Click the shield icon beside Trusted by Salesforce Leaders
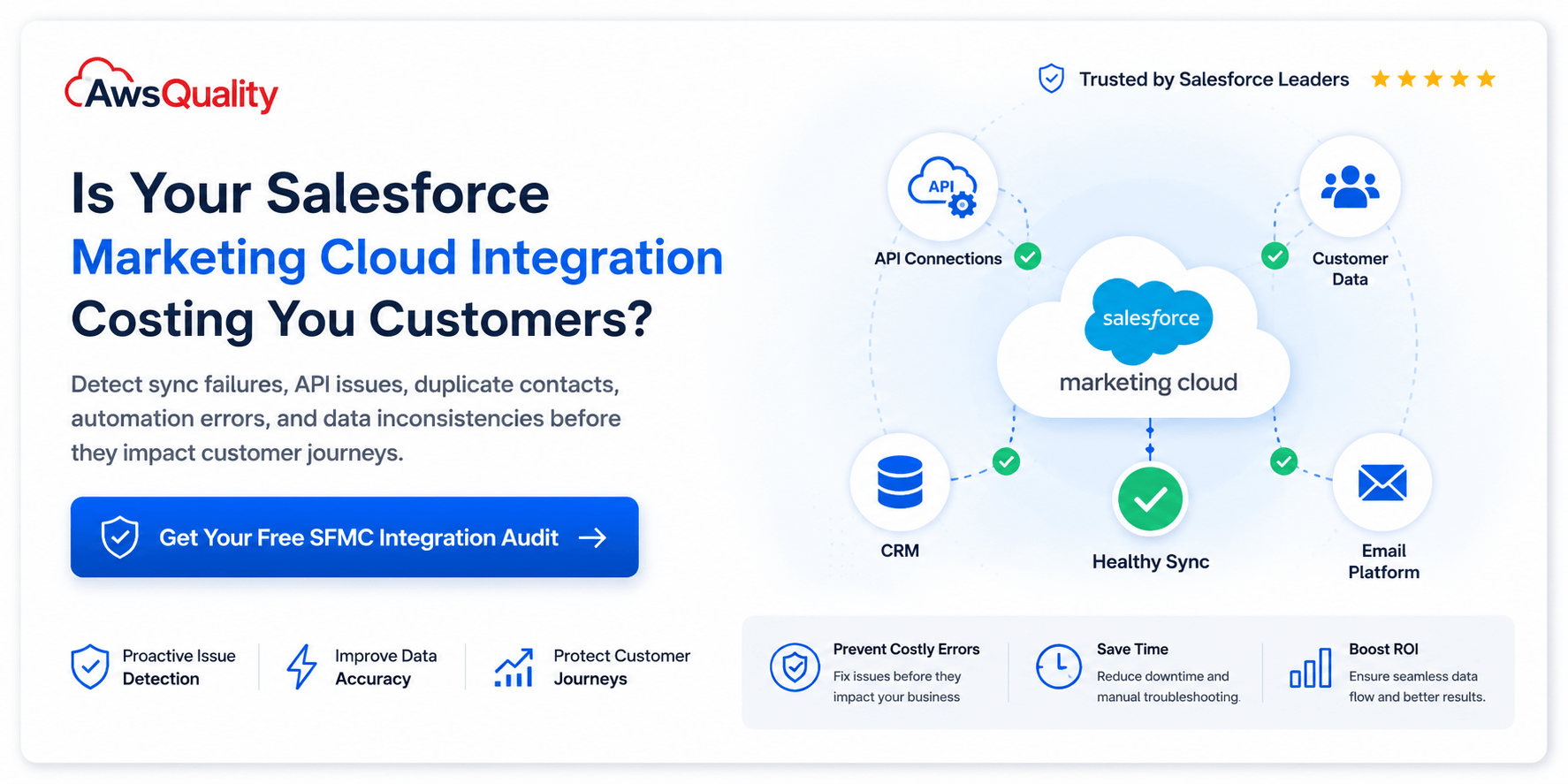 tap(1051, 79)
